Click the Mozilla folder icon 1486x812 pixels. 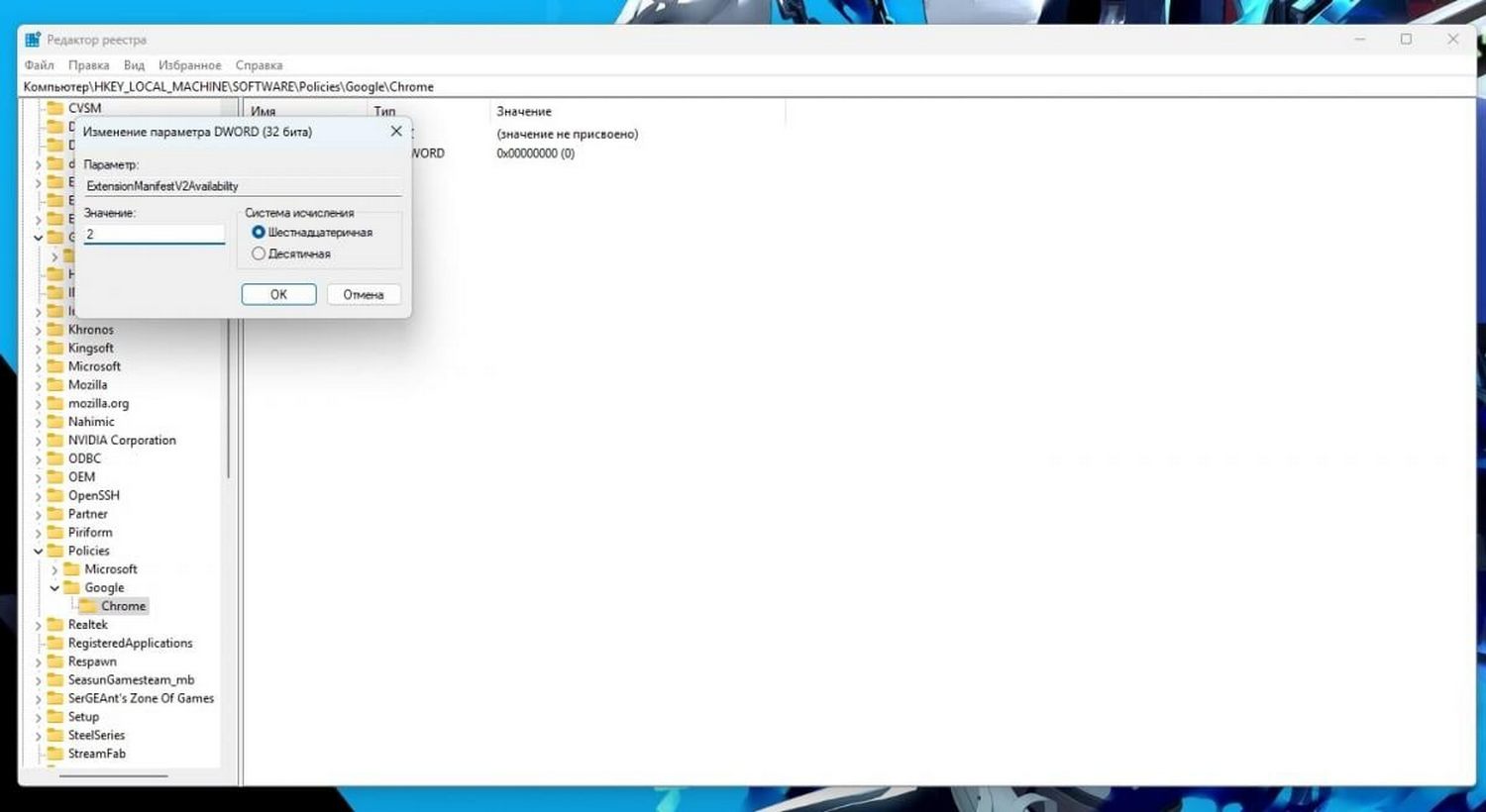pyautogui.click(x=55, y=384)
